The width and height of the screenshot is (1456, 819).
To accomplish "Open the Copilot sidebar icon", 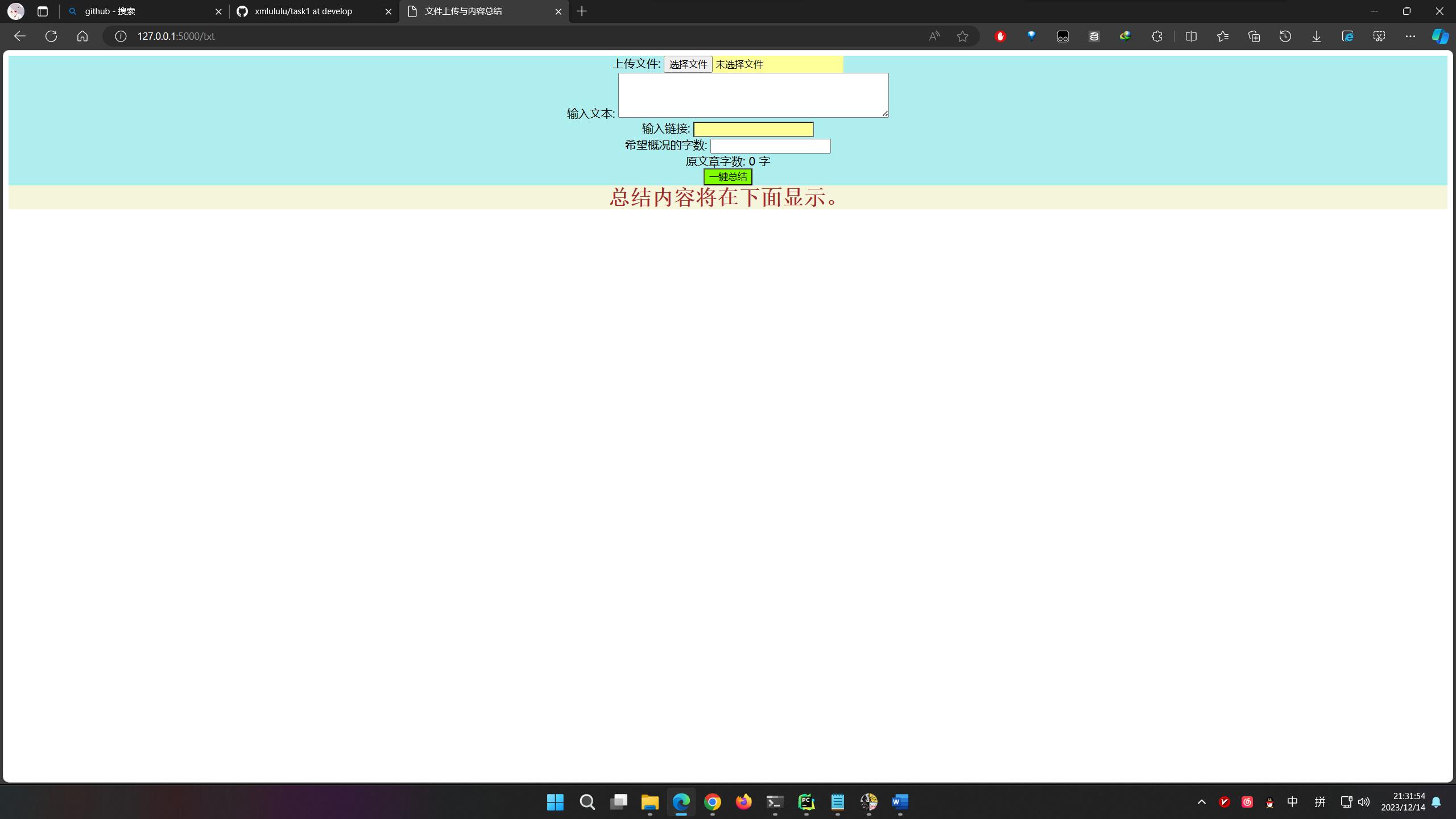I will (x=1440, y=36).
